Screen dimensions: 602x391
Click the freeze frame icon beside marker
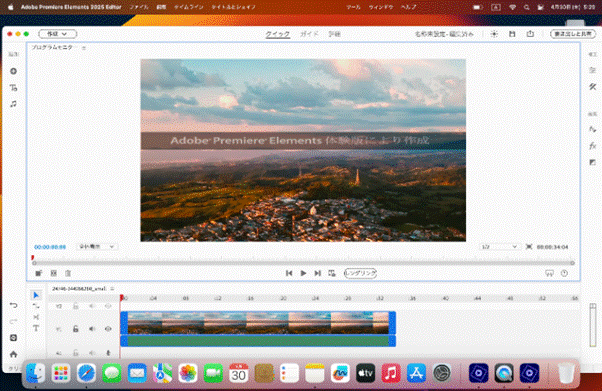point(53,273)
